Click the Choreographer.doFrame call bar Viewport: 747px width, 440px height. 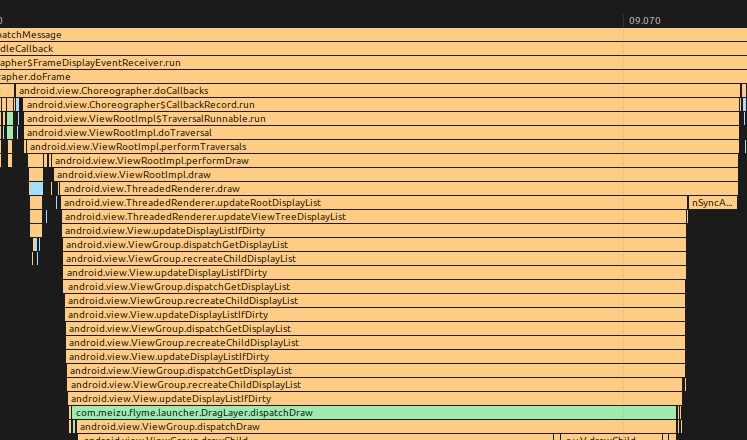point(370,76)
